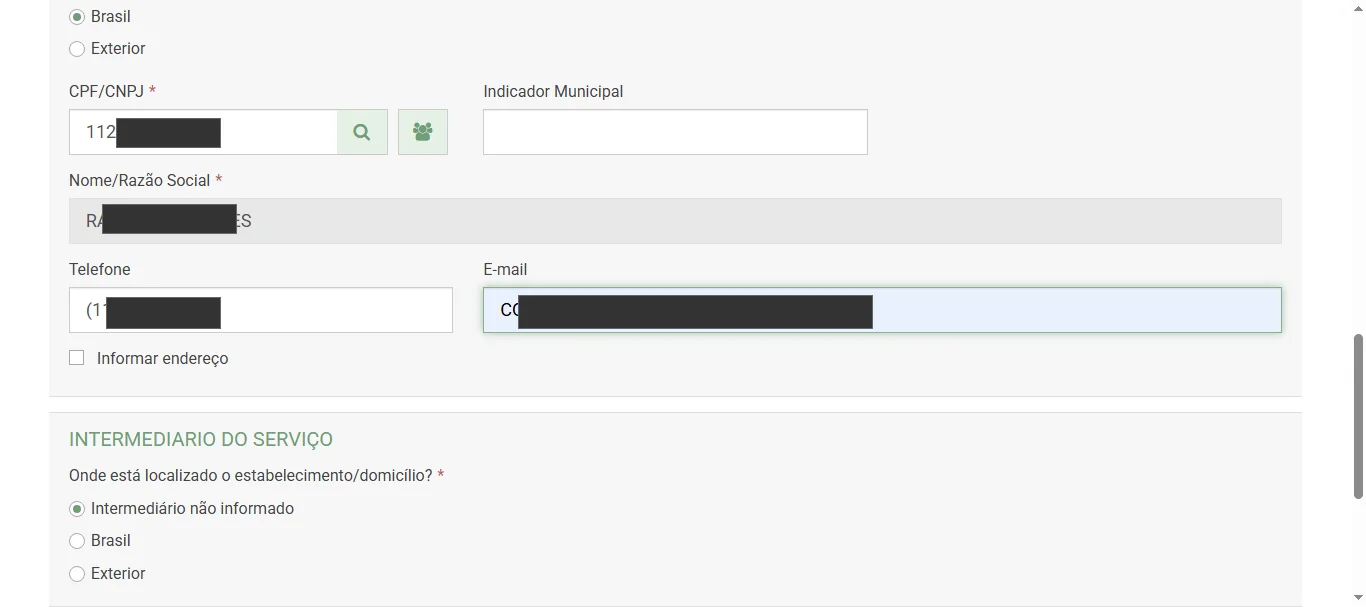Image resolution: width=1366 pixels, height=607 pixels.
Task: Click the contacts/group icon beside CPF/CNPJ
Action: [422, 131]
